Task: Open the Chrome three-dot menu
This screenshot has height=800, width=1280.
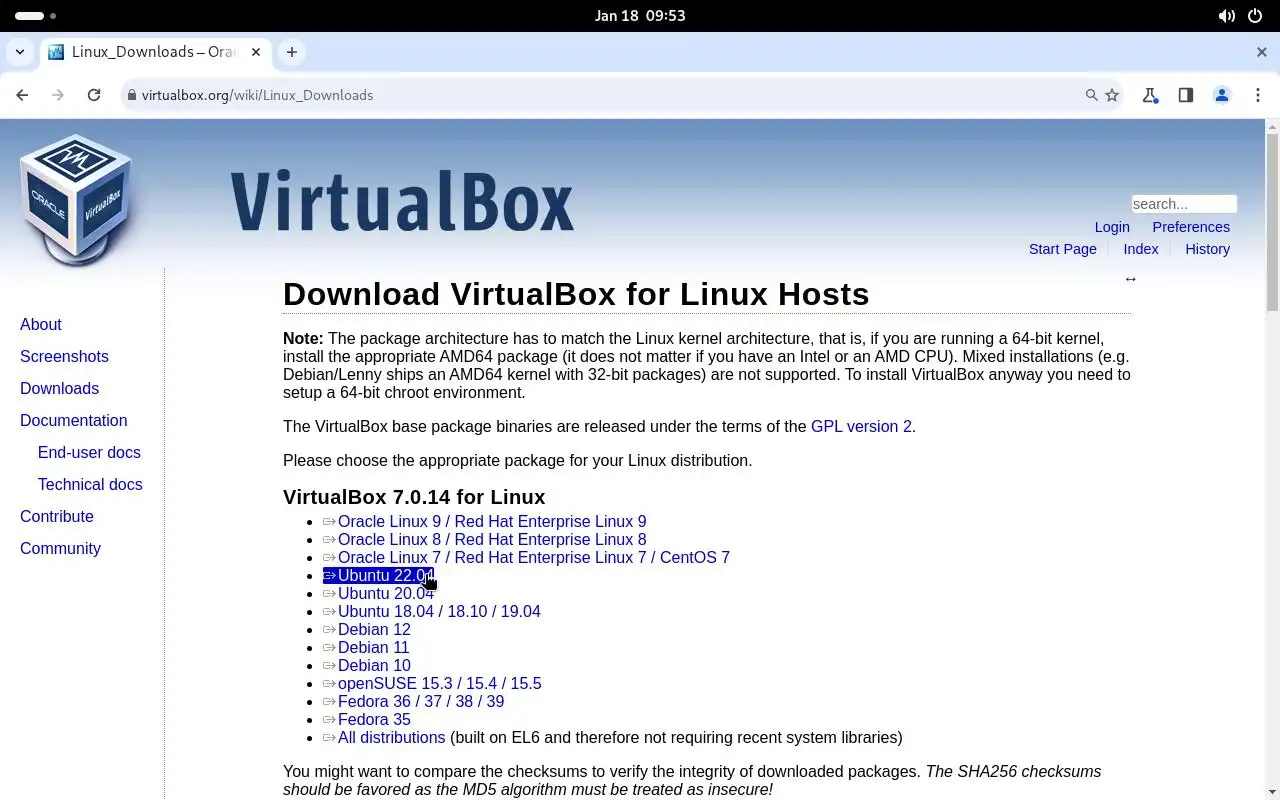Action: pos(1257,95)
